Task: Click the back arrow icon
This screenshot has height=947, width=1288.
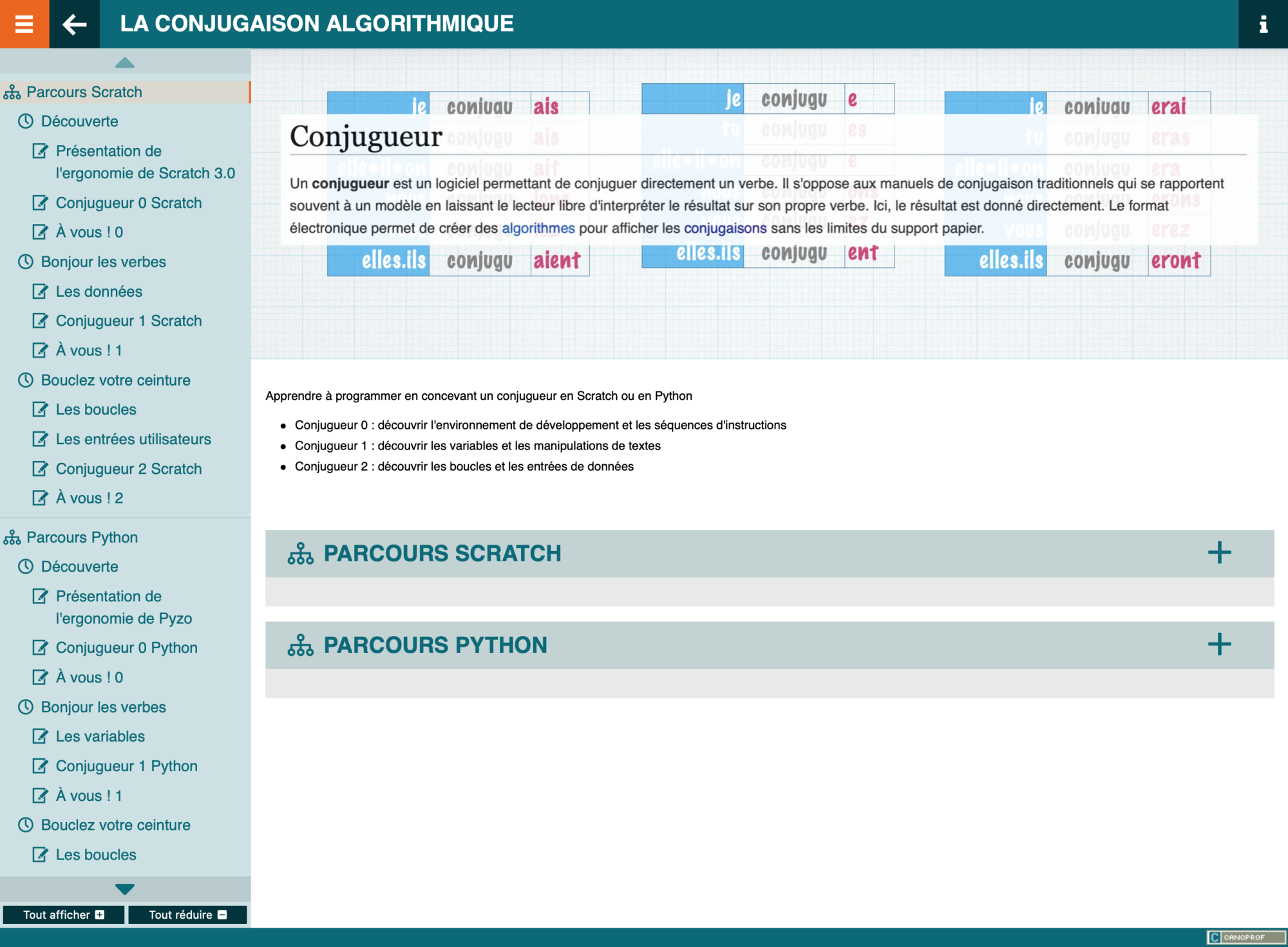Action: 74,24
